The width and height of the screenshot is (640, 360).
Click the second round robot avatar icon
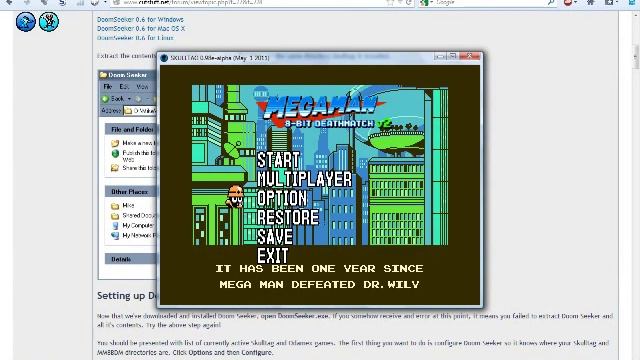49,22
